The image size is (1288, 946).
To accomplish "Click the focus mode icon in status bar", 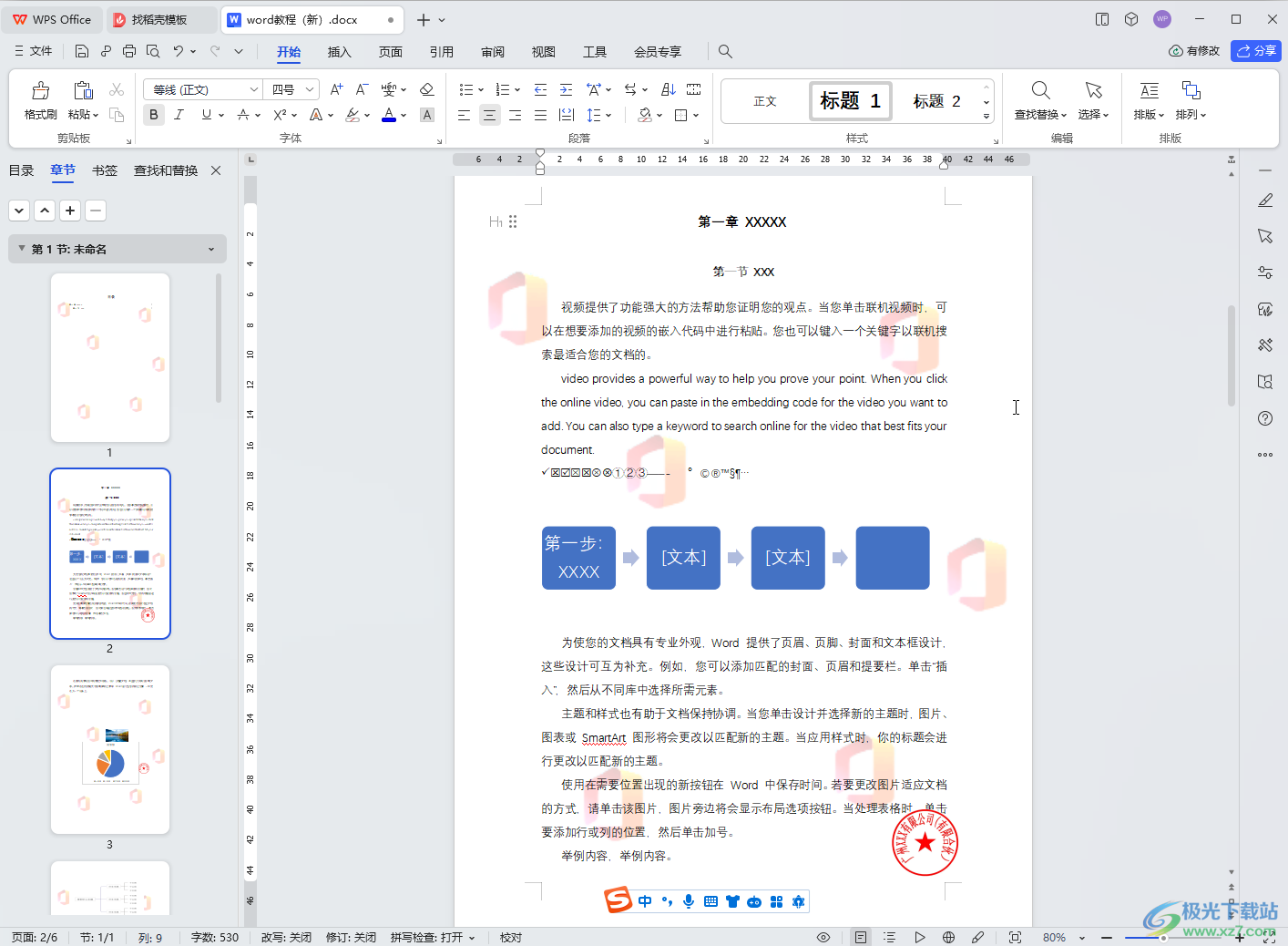I will 1015,937.
